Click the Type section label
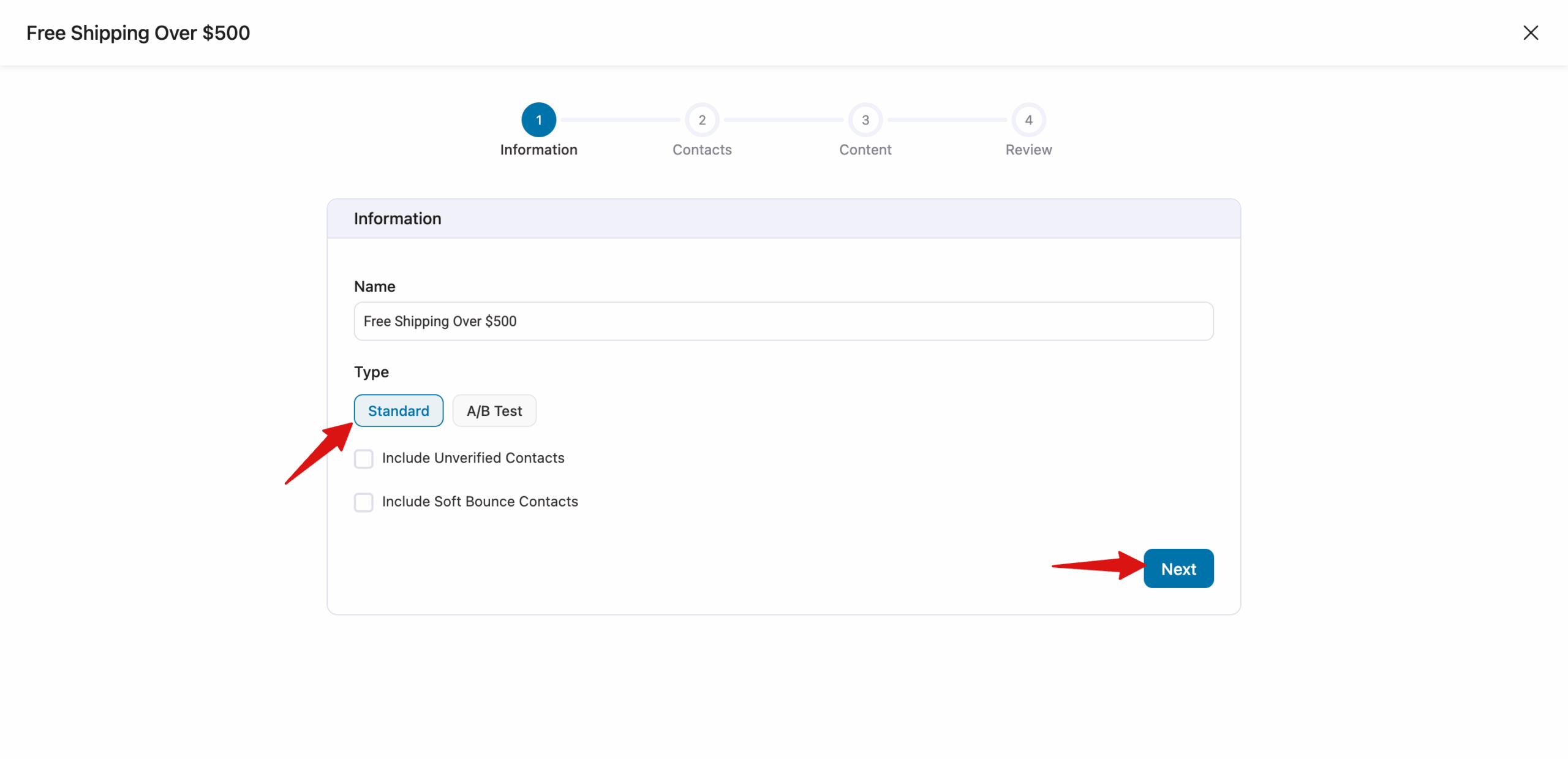The image size is (1568, 759). click(x=371, y=372)
